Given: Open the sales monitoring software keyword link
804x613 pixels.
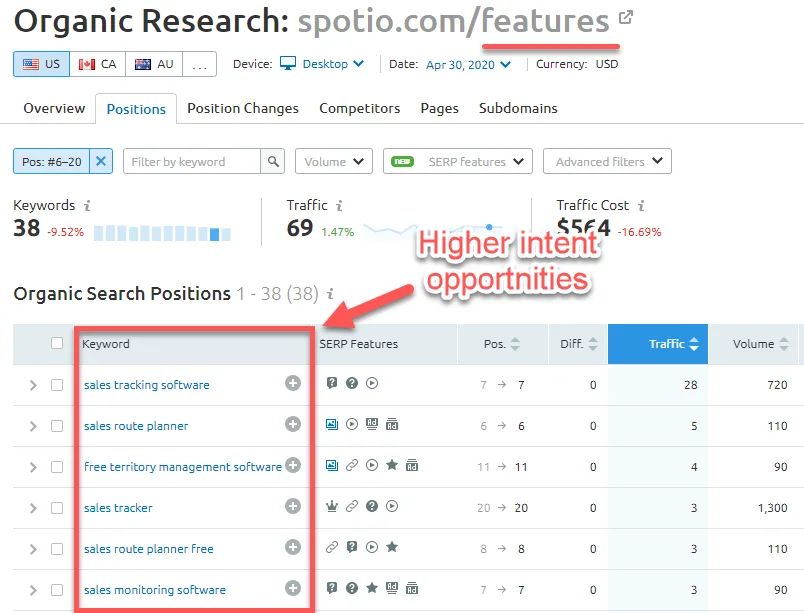Looking at the screenshot, I should (x=155, y=590).
